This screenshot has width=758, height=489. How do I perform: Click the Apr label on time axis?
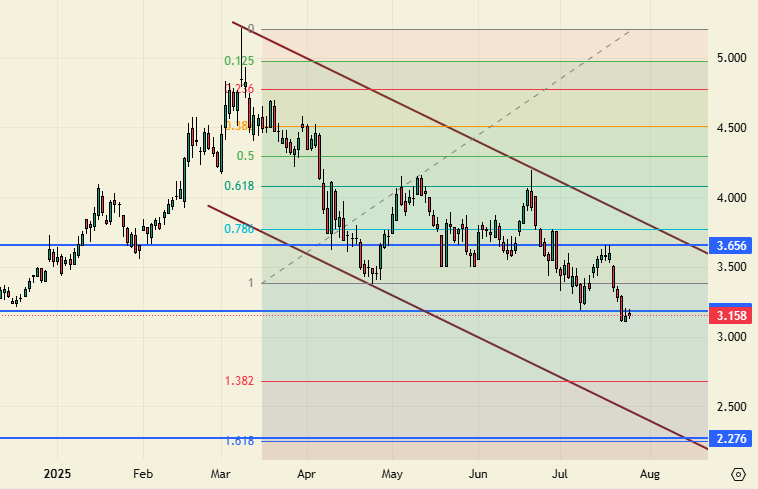[307, 472]
